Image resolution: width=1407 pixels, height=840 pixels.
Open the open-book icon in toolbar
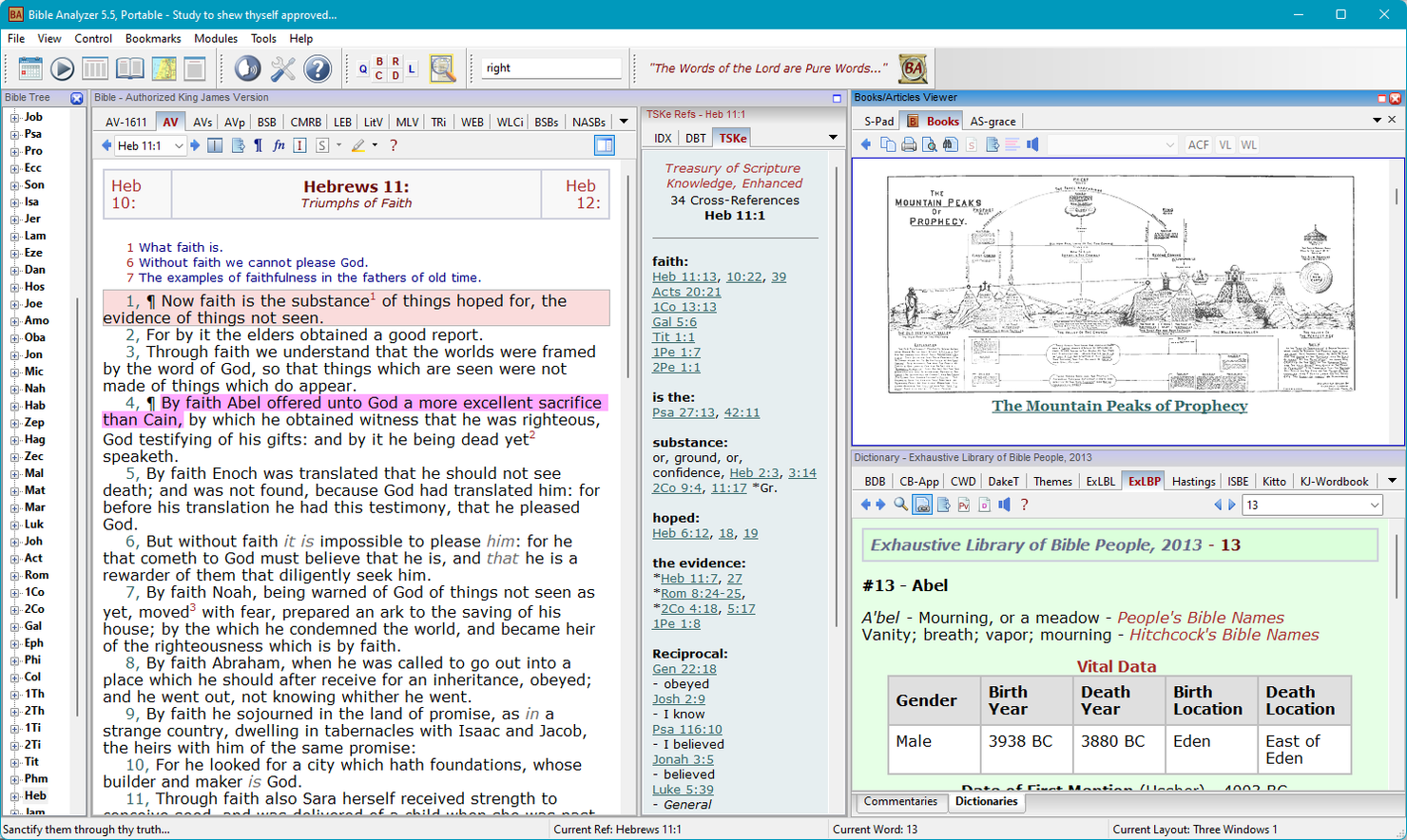[x=130, y=68]
